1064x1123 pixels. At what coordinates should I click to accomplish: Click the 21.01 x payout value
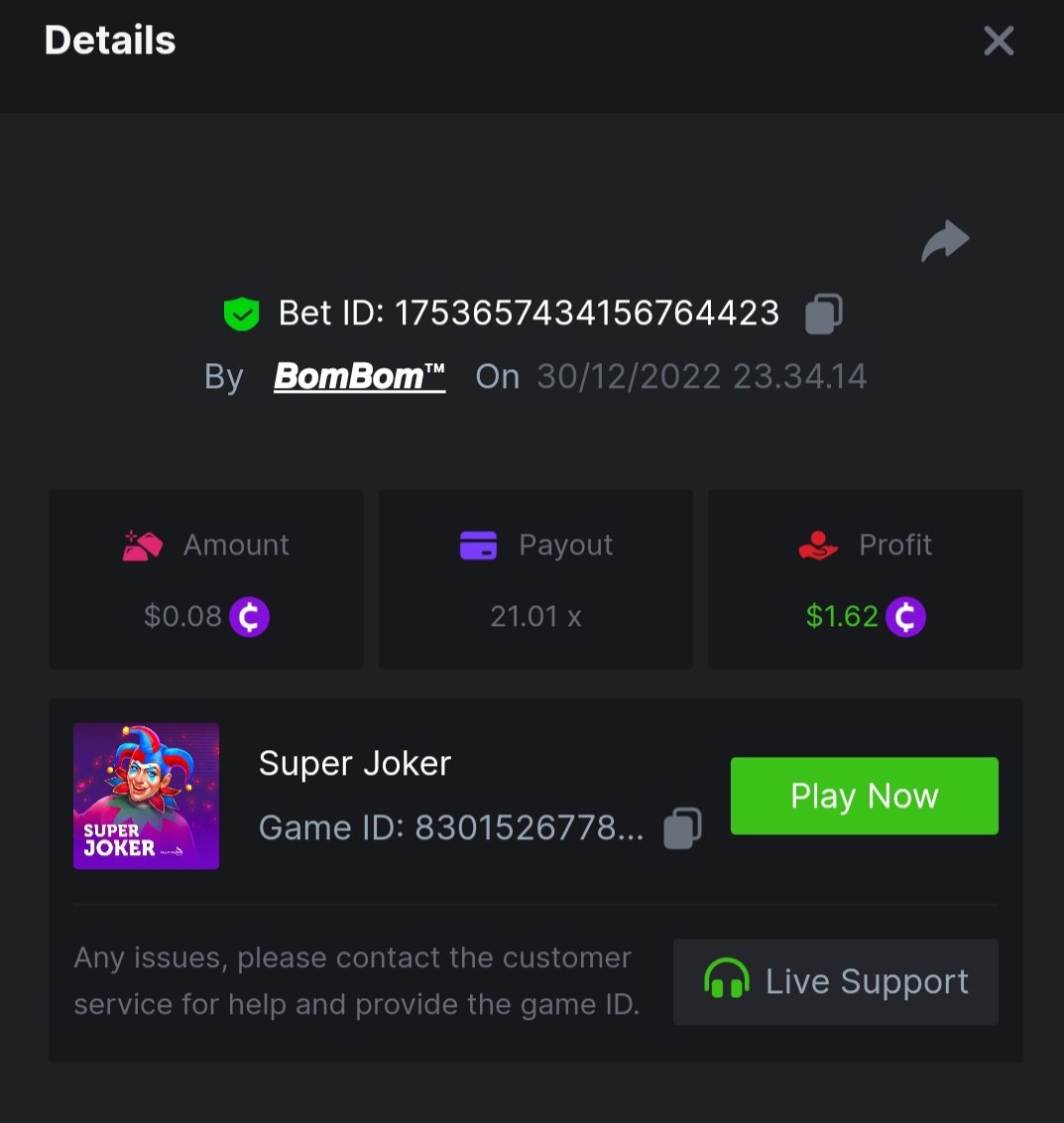coord(535,617)
